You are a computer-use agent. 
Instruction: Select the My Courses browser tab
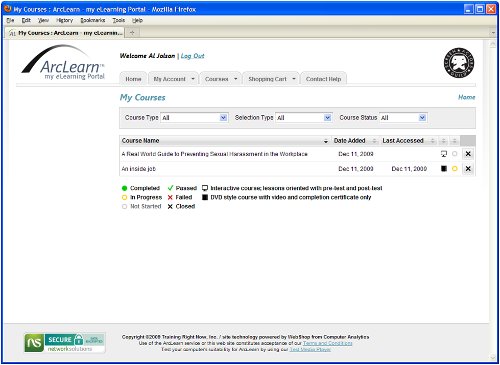(x=65, y=33)
